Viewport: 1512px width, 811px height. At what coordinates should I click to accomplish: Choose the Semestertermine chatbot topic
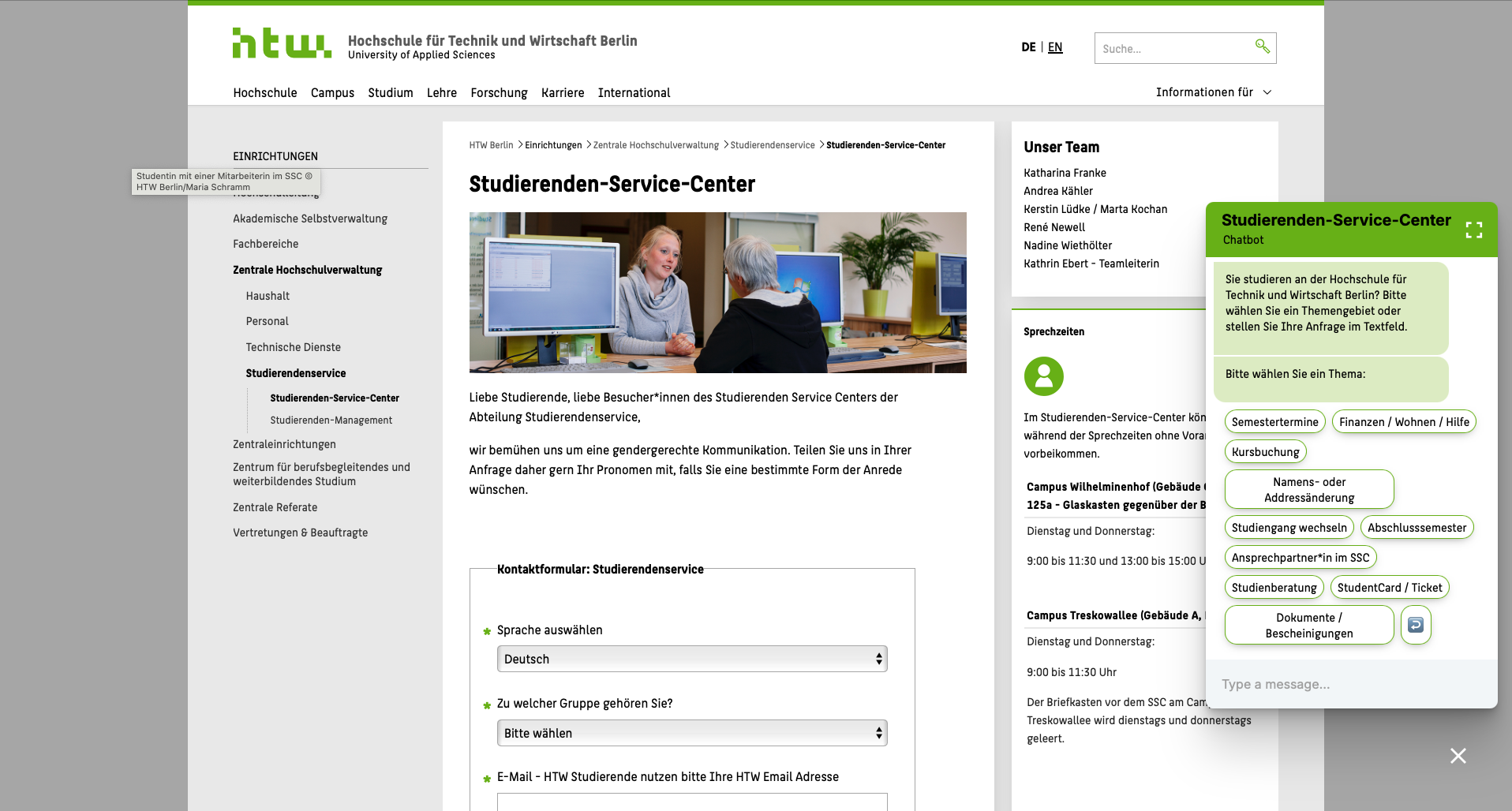tap(1274, 422)
